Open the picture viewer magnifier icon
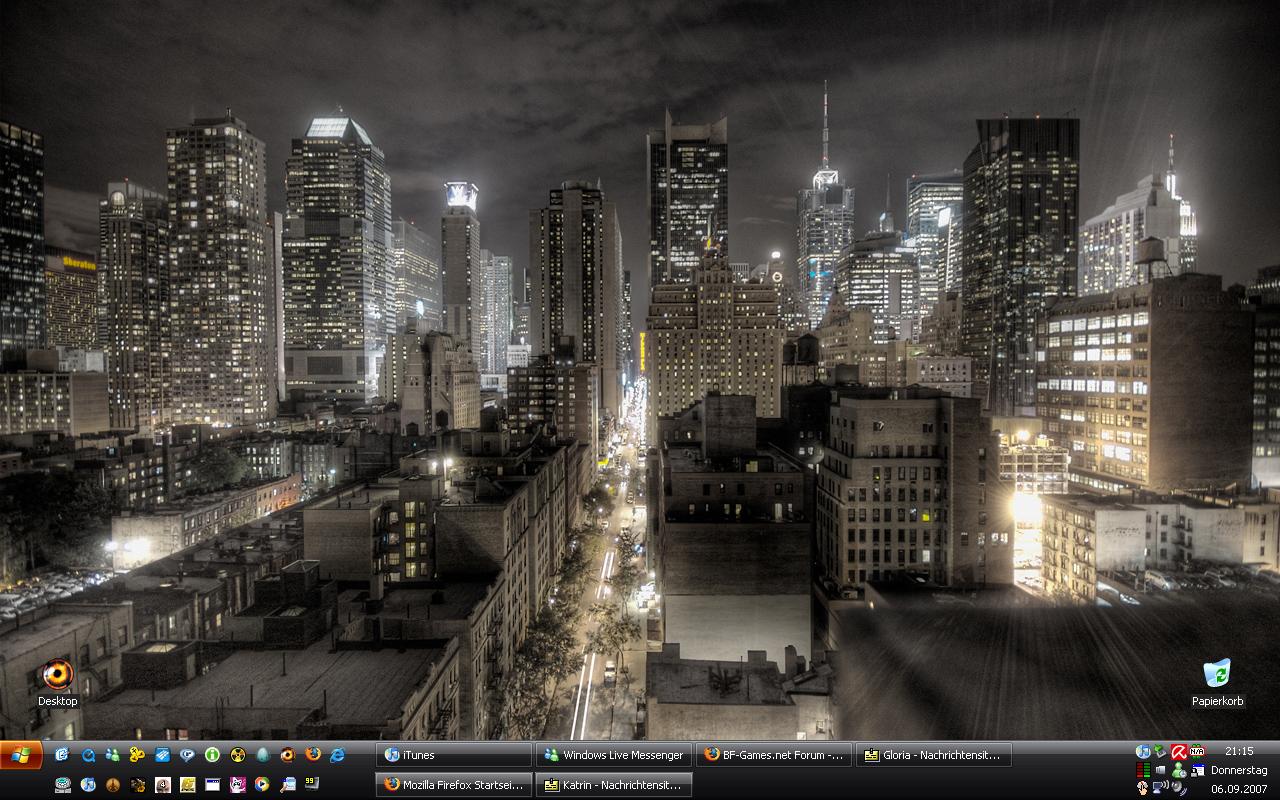Image resolution: width=1280 pixels, height=800 pixels. pos(288,785)
